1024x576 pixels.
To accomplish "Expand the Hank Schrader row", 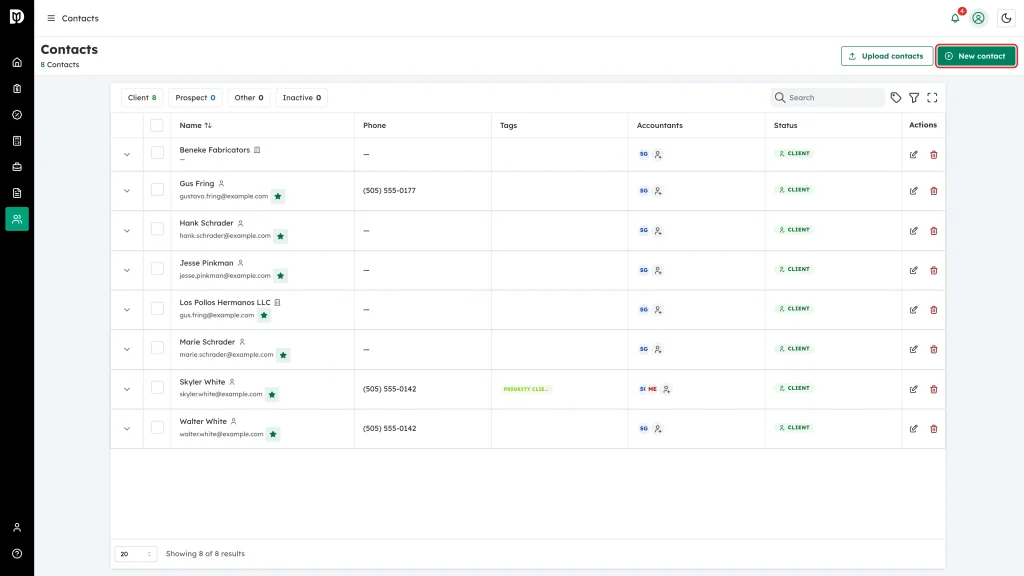I will [127, 231].
